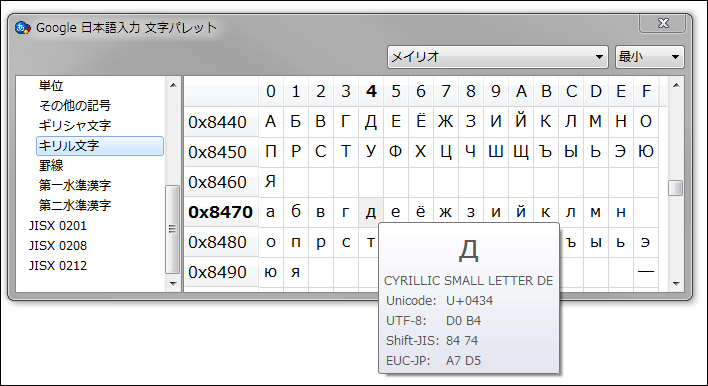Select ギリシャ文字 category

(75, 125)
